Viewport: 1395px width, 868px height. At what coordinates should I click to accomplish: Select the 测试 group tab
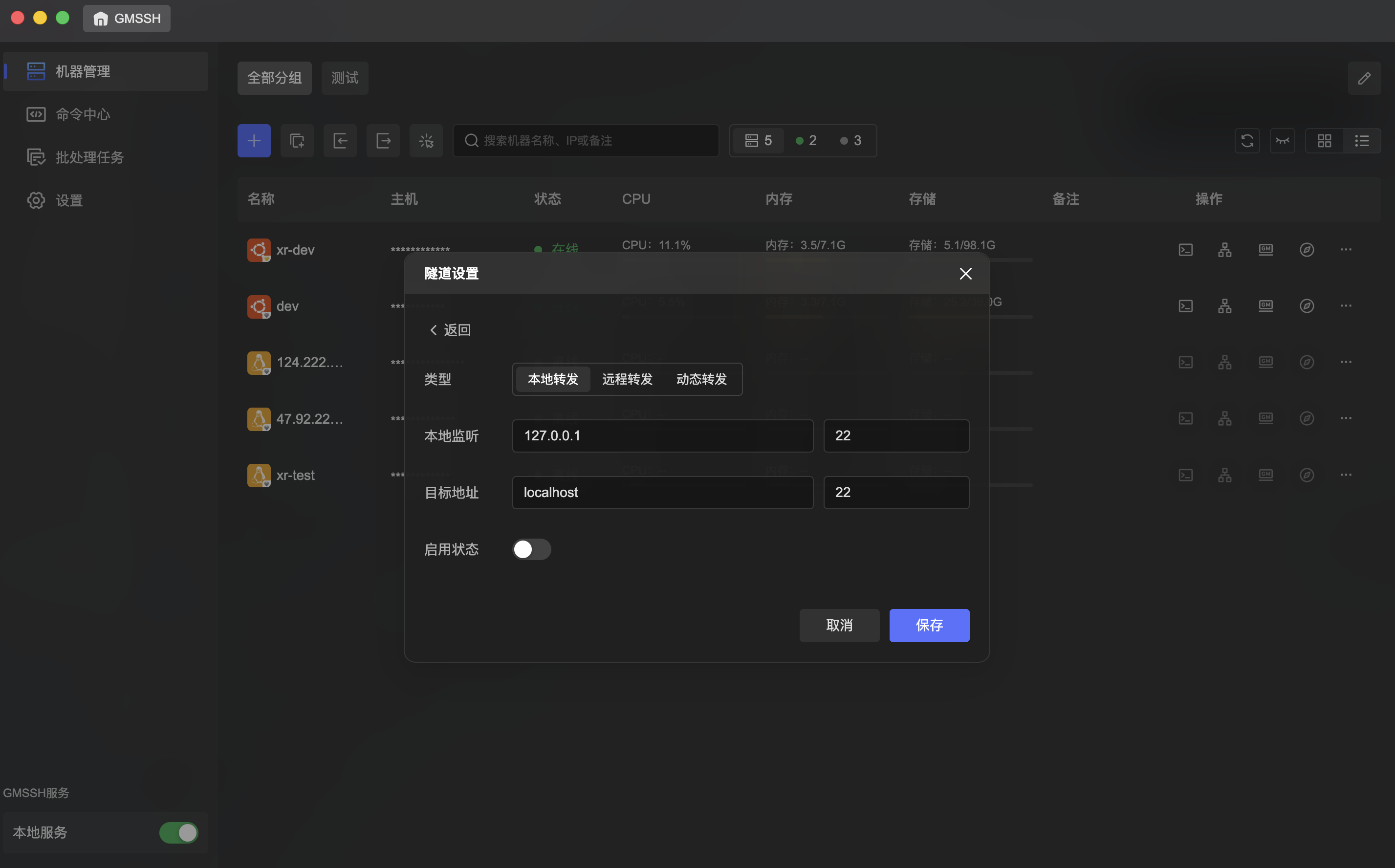(x=345, y=78)
